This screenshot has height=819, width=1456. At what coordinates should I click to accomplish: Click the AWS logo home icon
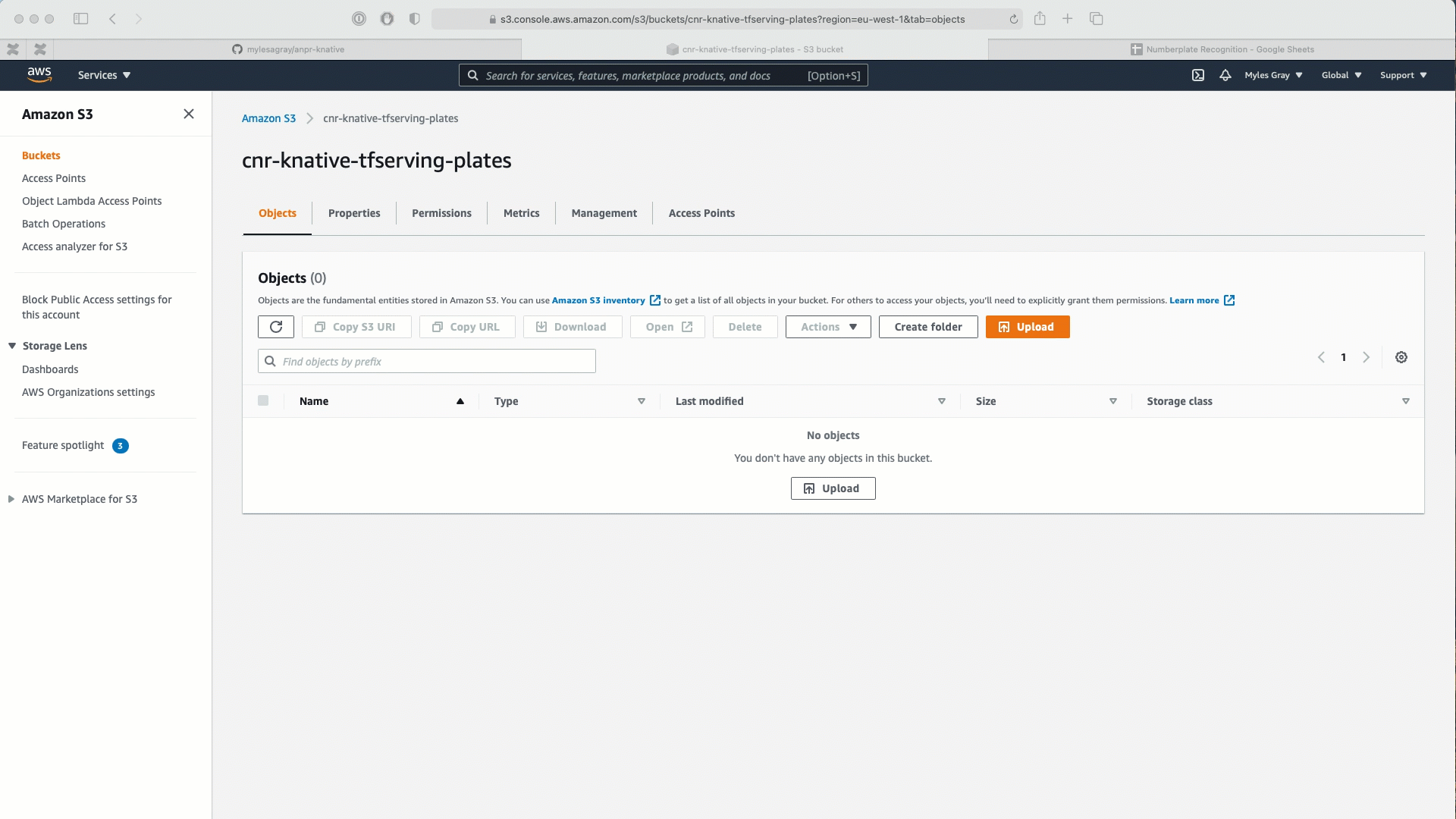point(39,74)
